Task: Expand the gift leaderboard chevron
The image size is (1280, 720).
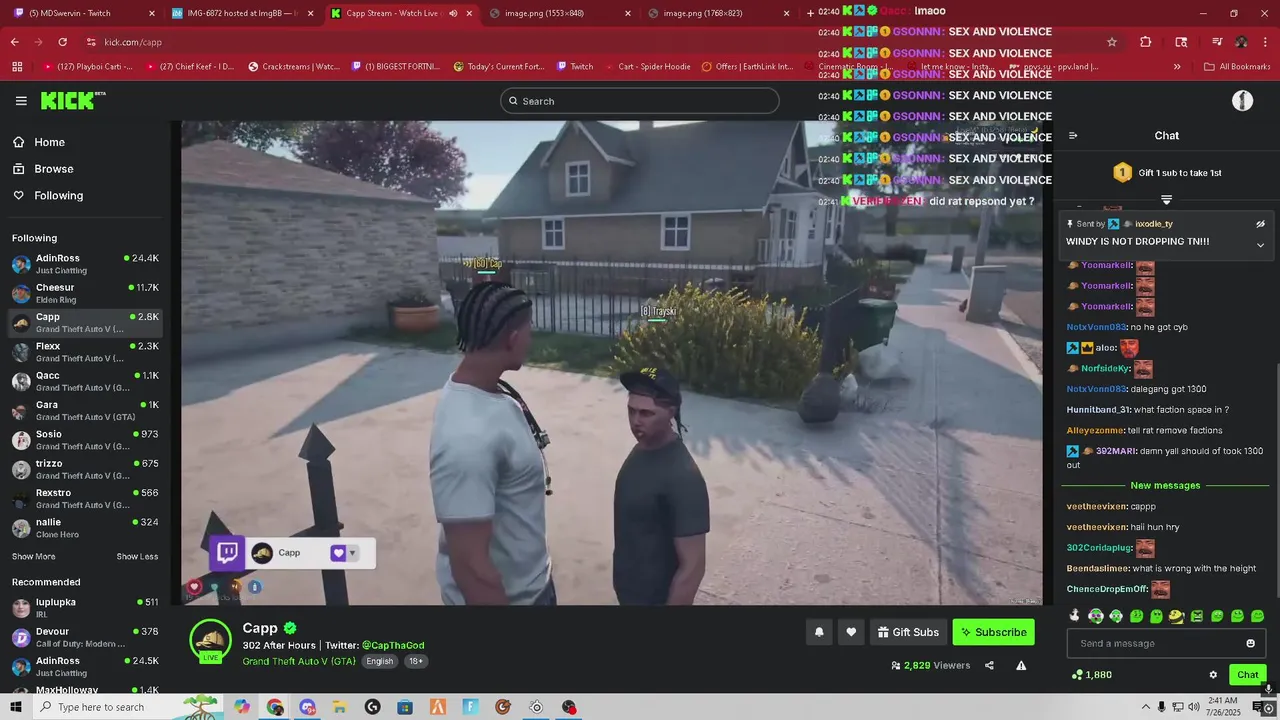Action: (x=1166, y=200)
